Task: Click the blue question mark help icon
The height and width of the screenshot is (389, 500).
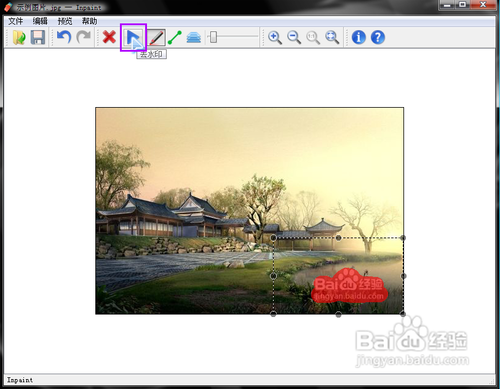Action: click(378, 37)
